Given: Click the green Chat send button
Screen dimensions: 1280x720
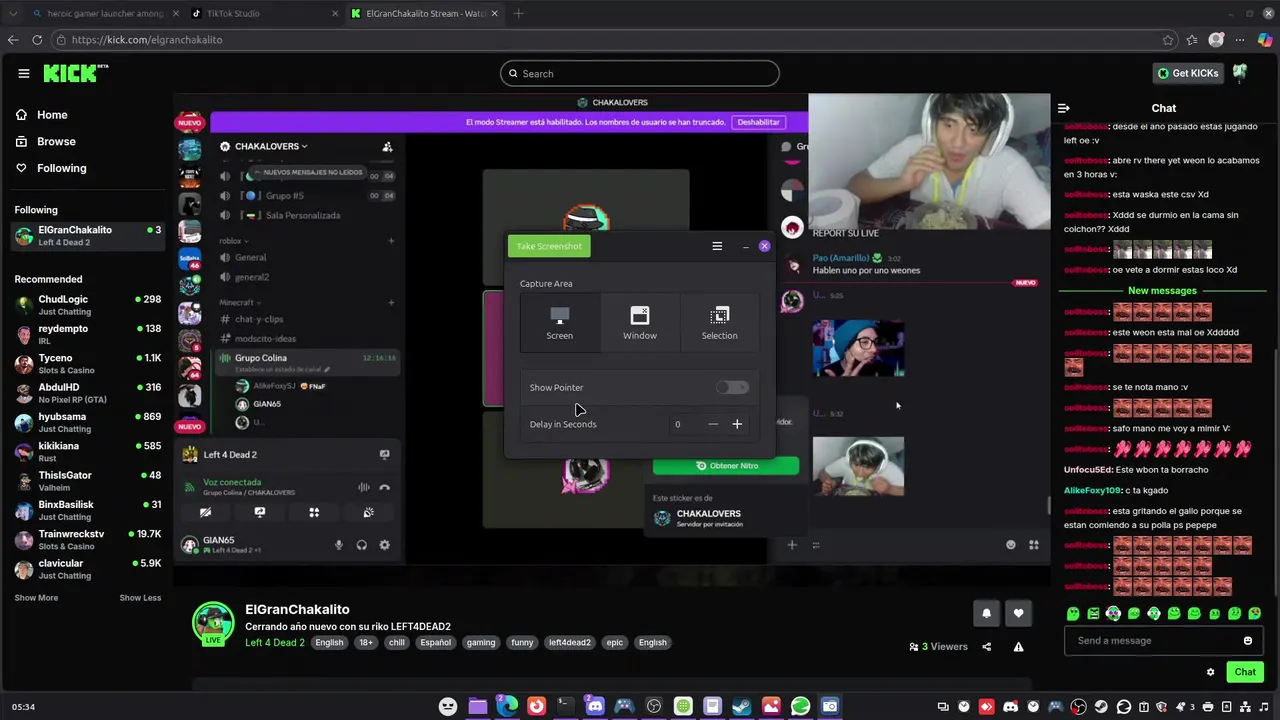Looking at the screenshot, I should (1245, 672).
